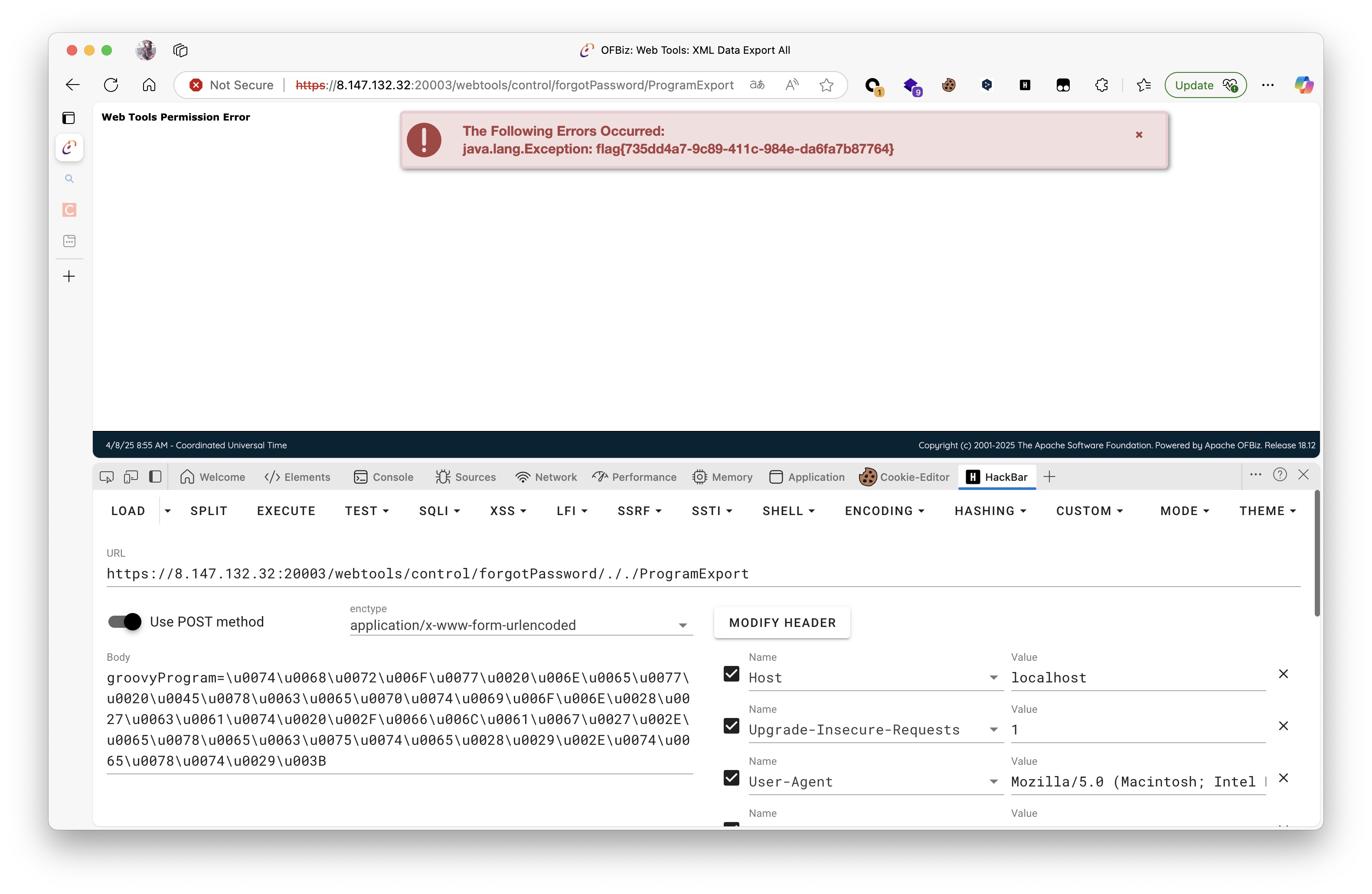Click the LOAD button
The width and height of the screenshot is (1372, 894).
128,511
